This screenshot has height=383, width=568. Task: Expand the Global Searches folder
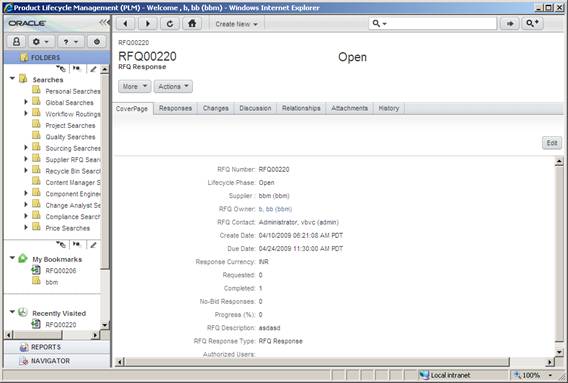point(26,102)
